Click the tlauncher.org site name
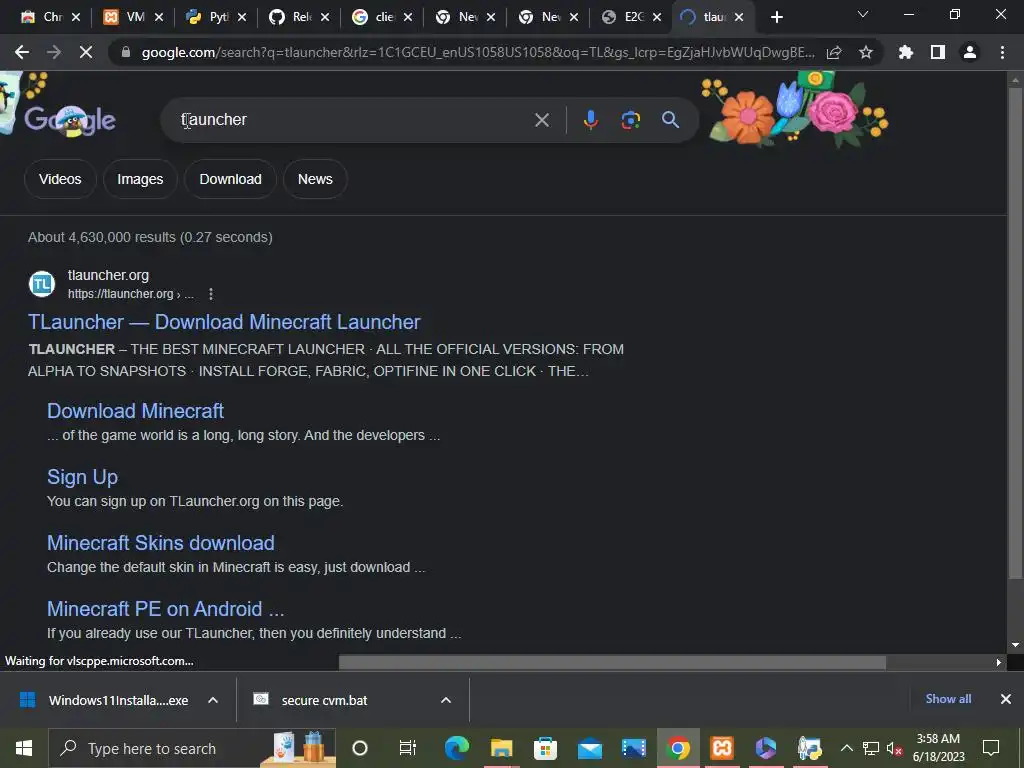Viewport: 1024px width, 768px height. 108,276
